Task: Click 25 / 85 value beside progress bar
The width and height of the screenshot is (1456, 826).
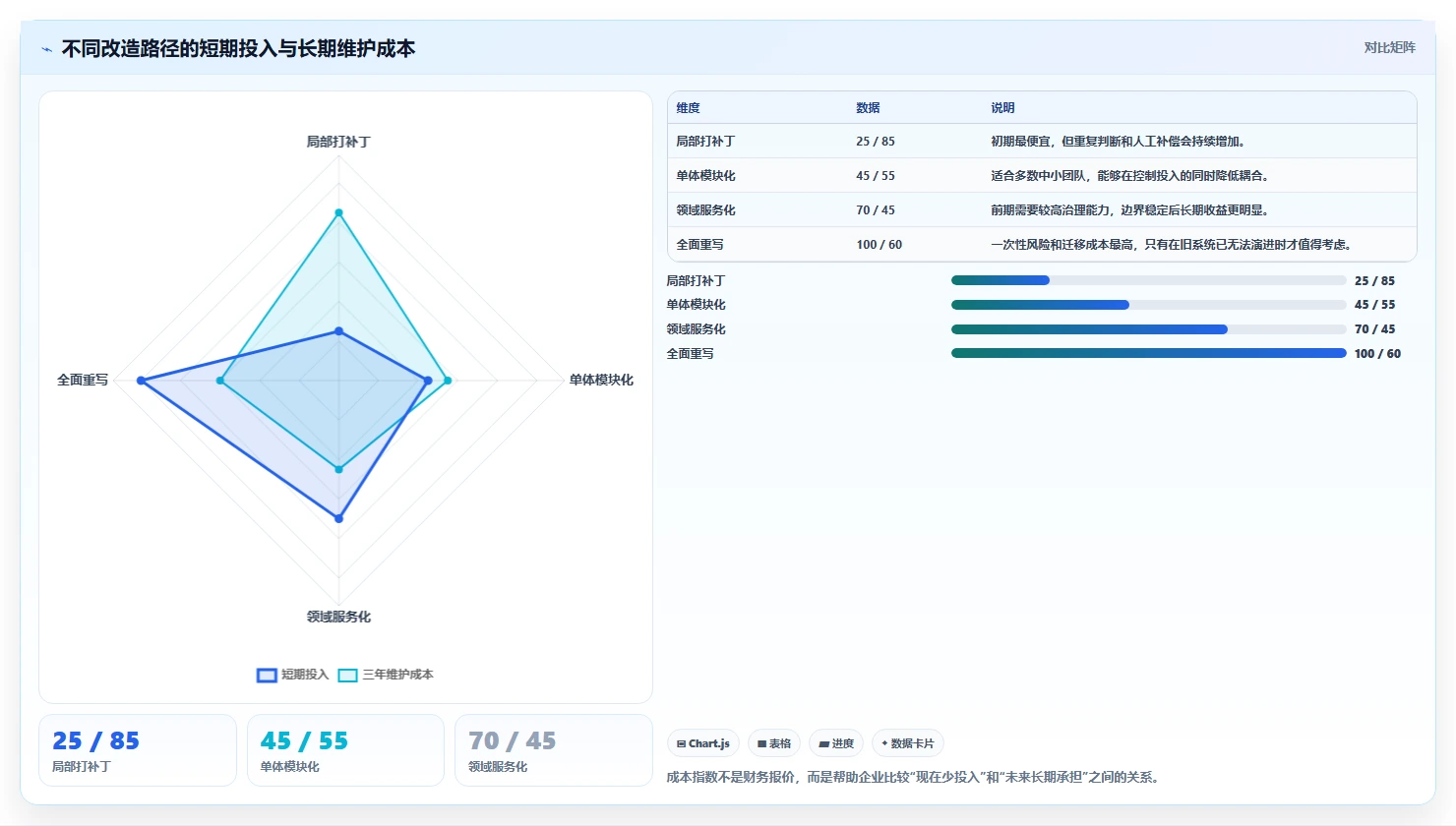Action: click(1374, 281)
